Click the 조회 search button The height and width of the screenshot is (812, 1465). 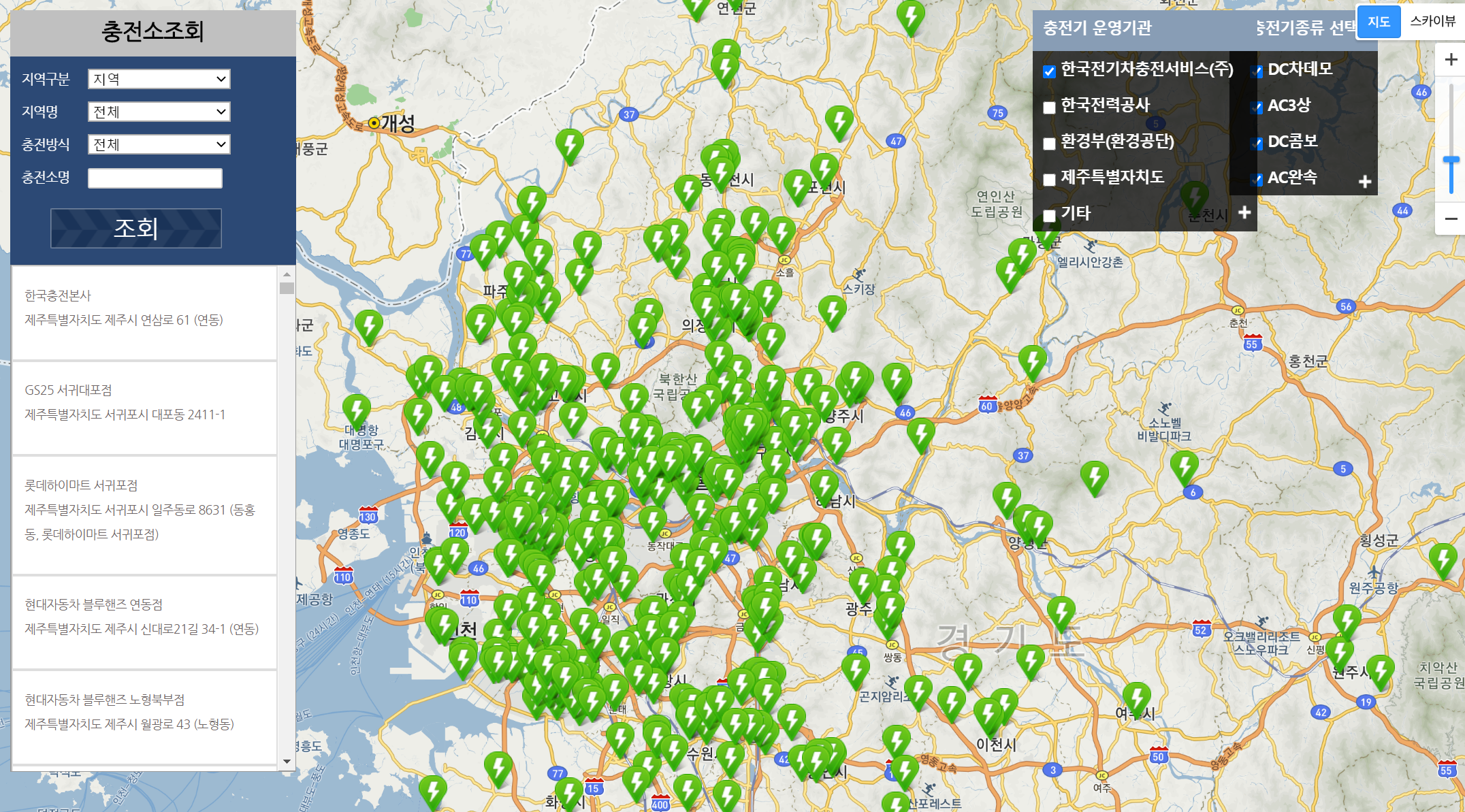(x=136, y=228)
